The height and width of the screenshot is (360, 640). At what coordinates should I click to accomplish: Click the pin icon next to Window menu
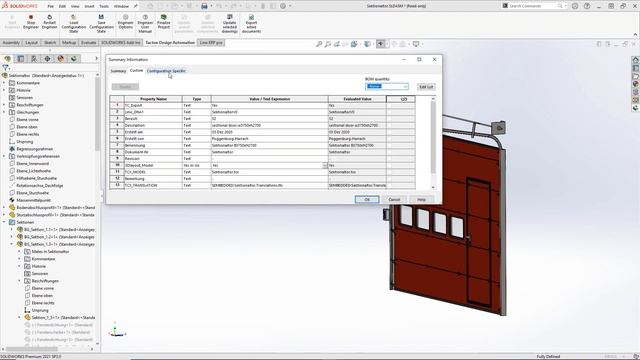pos(136,6)
